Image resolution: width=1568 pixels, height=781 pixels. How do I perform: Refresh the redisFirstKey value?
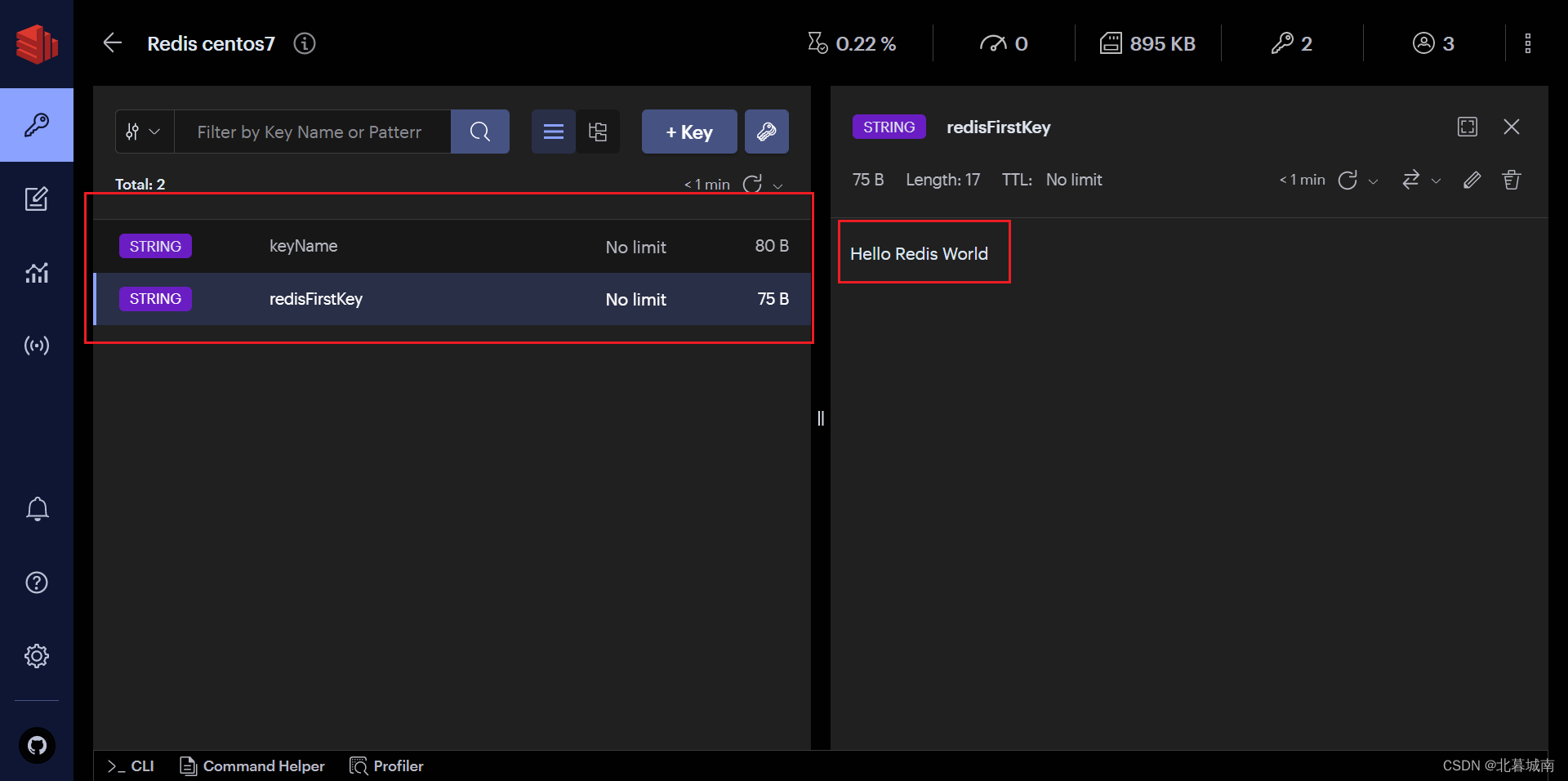pyautogui.click(x=1347, y=180)
